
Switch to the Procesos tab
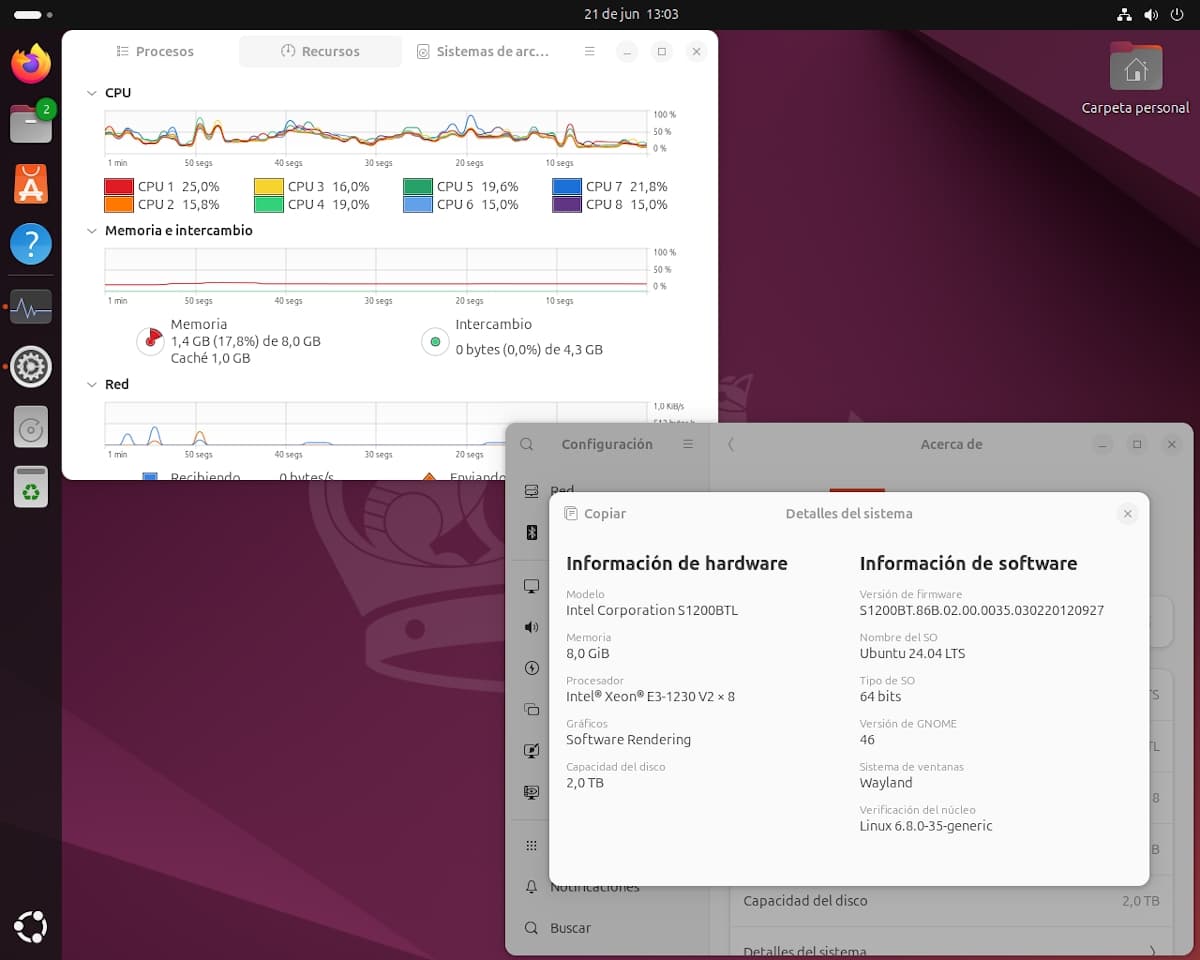pos(155,51)
